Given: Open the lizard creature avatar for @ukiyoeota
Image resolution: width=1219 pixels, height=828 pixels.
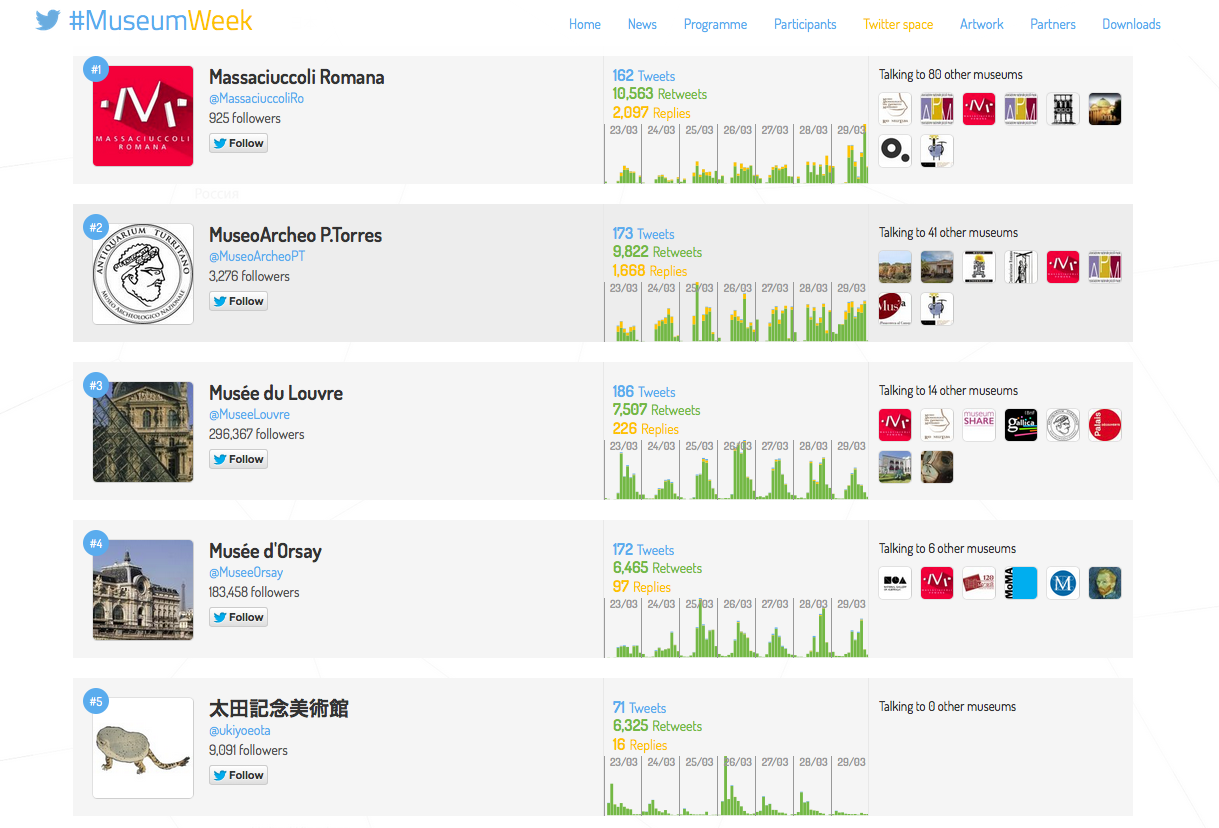Looking at the screenshot, I should (143, 748).
